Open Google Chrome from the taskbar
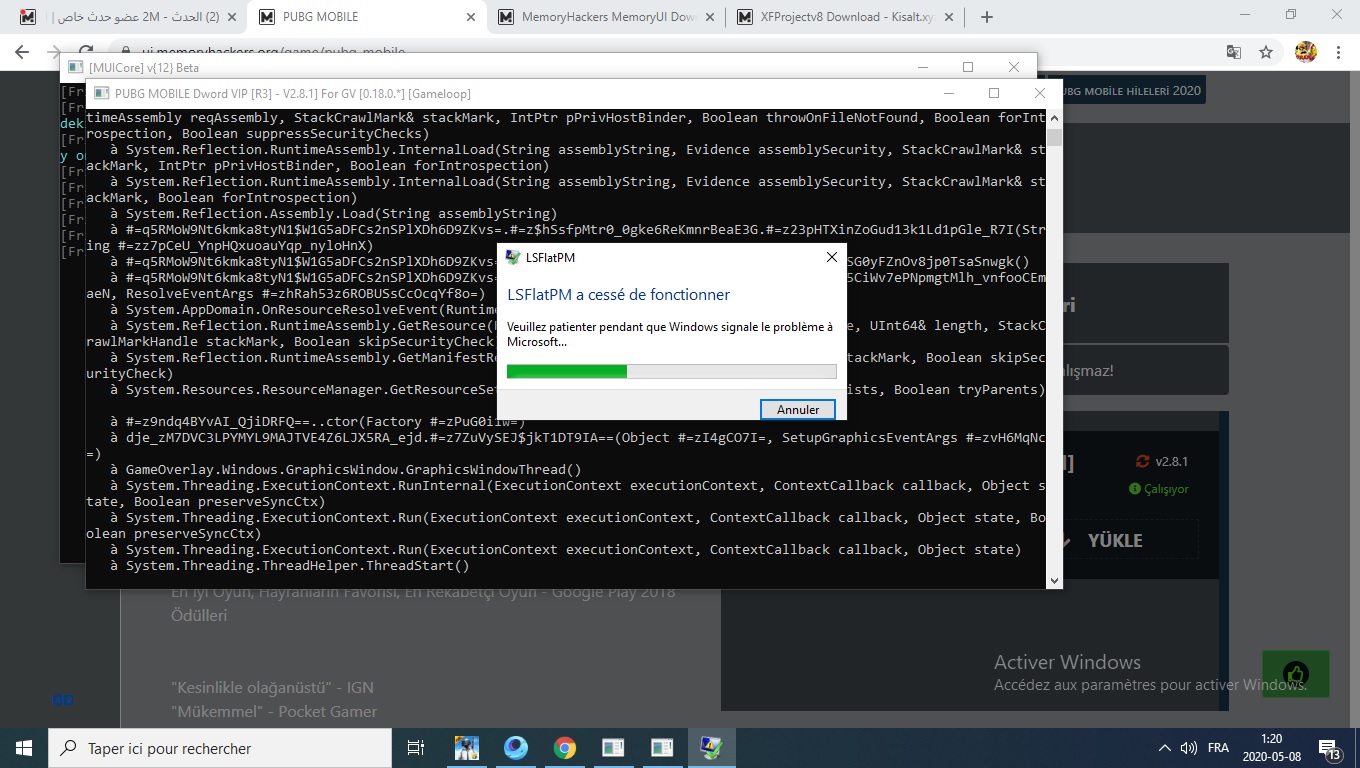1360x768 pixels. pos(565,748)
